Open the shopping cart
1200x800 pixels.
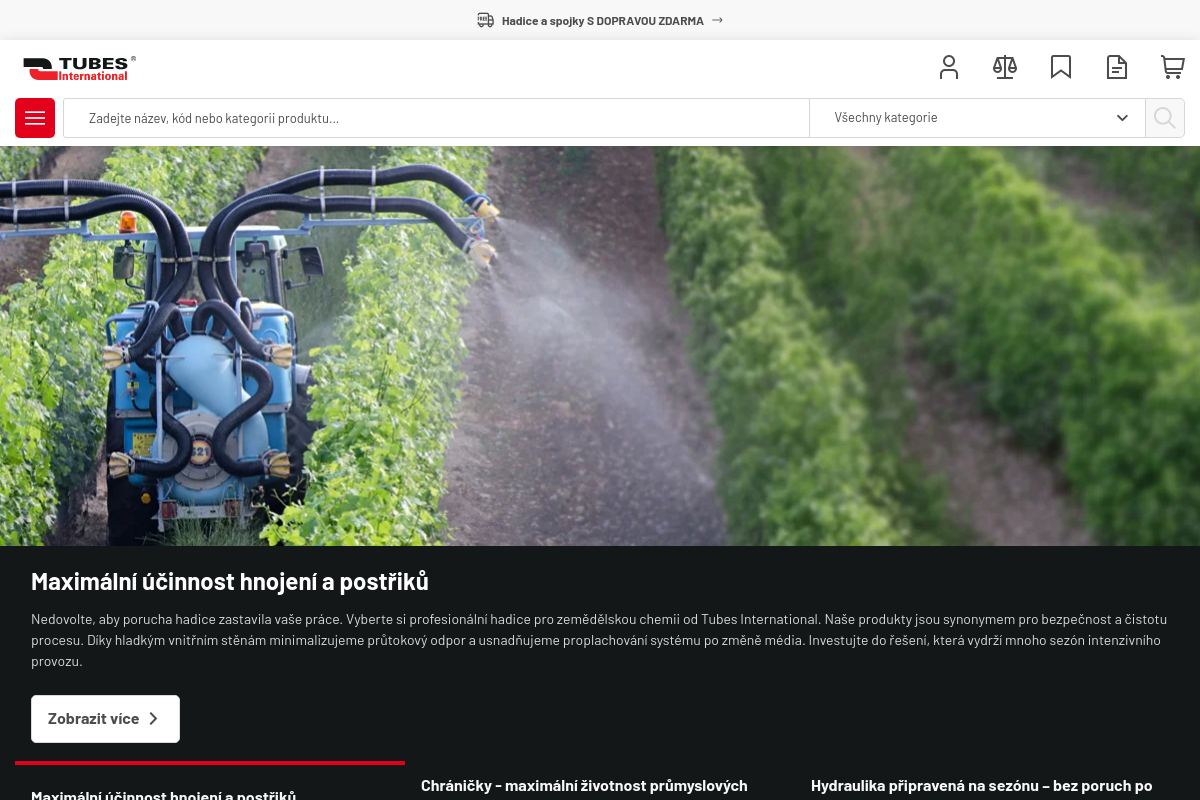click(1172, 67)
